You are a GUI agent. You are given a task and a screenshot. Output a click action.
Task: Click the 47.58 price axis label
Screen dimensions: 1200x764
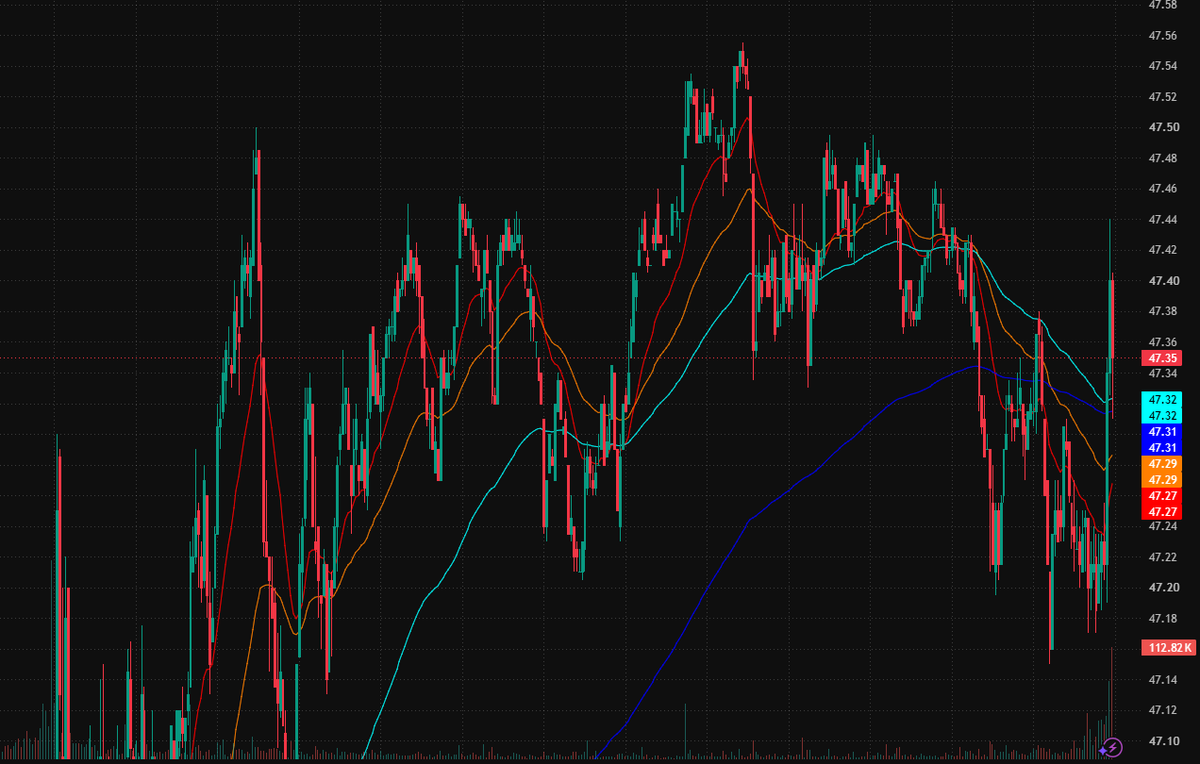click(1162, 5)
